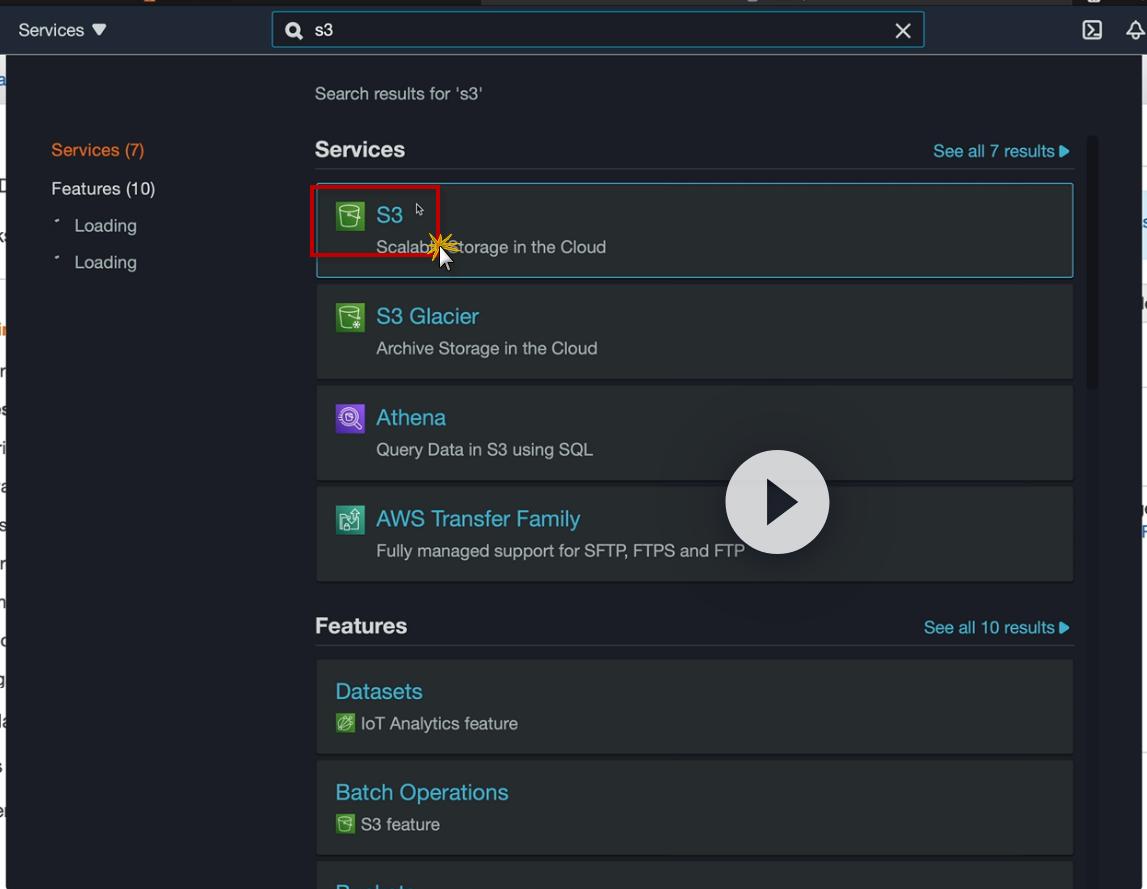The image size is (1147, 889).
Task: Open the Services dropdown menu
Action: click(x=62, y=30)
